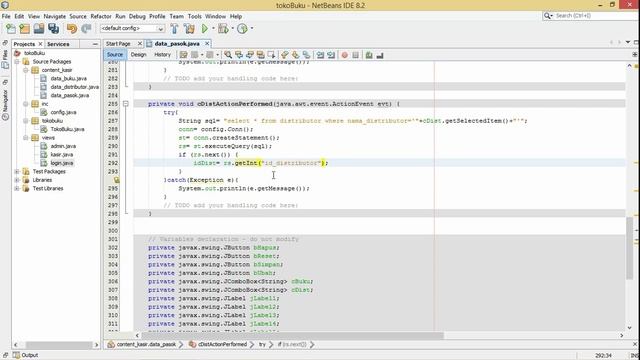This screenshot has width=640, height=360.
Task: Open the Profile Project dropdown arrow
Action: coord(251,29)
